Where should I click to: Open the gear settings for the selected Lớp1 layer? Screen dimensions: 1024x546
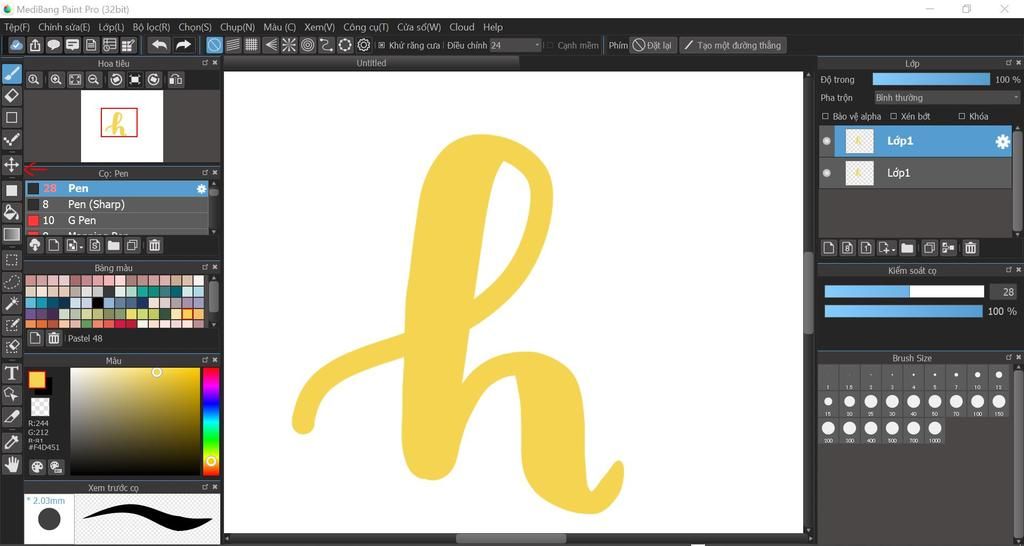pos(1002,142)
